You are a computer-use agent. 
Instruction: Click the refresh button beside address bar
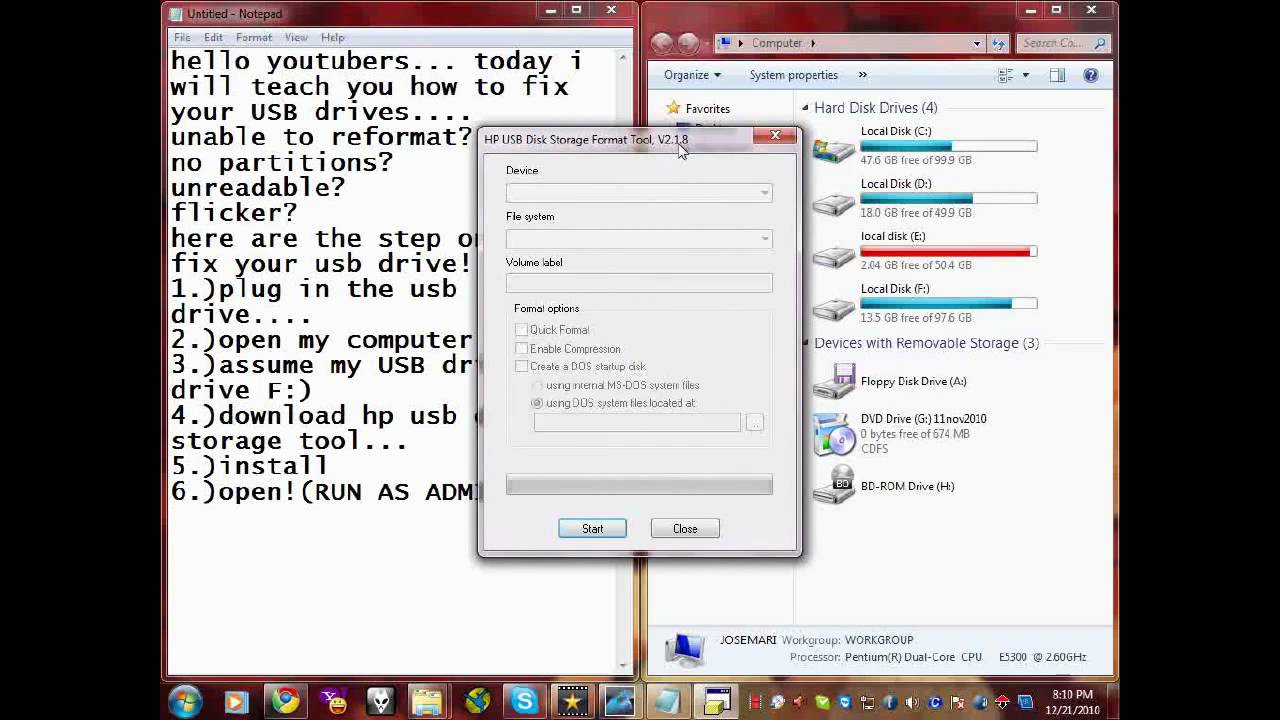(x=997, y=43)
